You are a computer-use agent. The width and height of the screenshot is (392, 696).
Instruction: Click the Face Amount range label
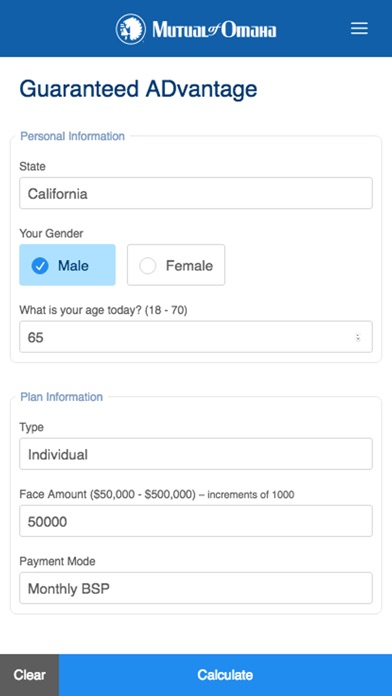(156, 494)
